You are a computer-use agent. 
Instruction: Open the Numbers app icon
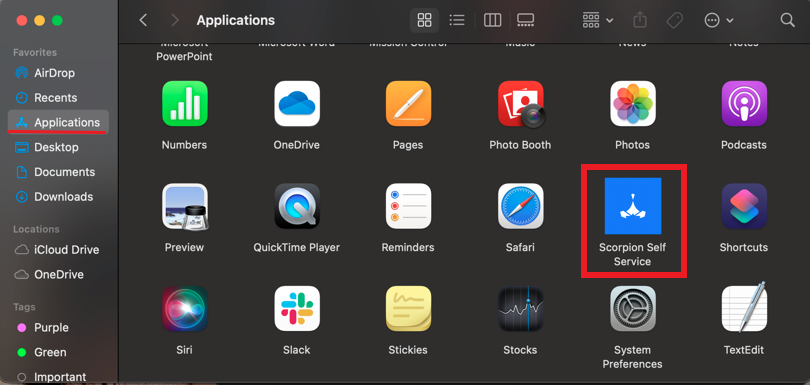point(184,103)
